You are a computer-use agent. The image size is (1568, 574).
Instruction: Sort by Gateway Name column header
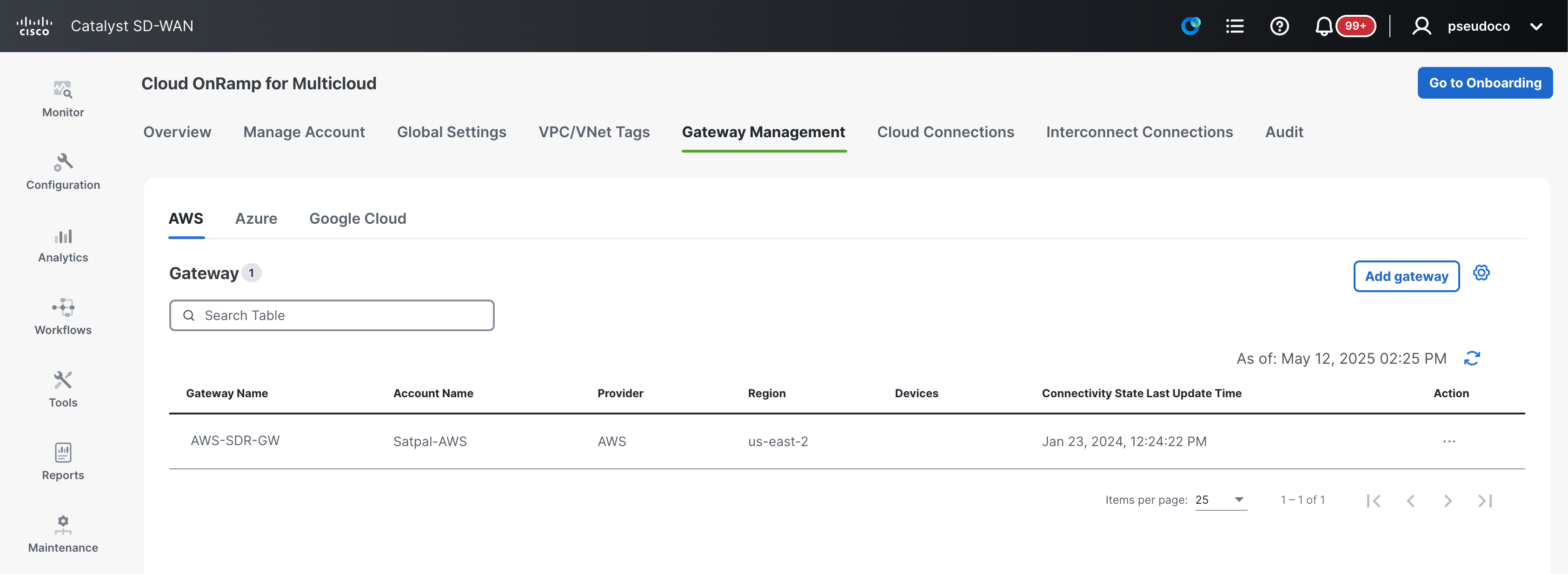pyautogui.click(x=226, y=393)
